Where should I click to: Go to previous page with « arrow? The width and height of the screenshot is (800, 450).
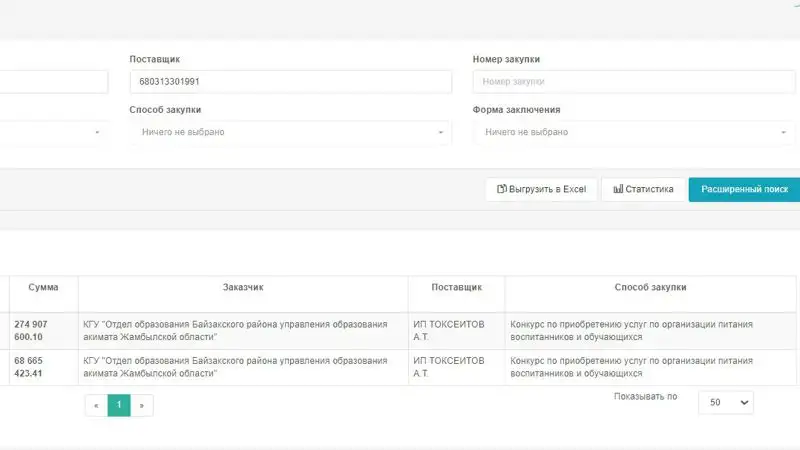point(96,405)
